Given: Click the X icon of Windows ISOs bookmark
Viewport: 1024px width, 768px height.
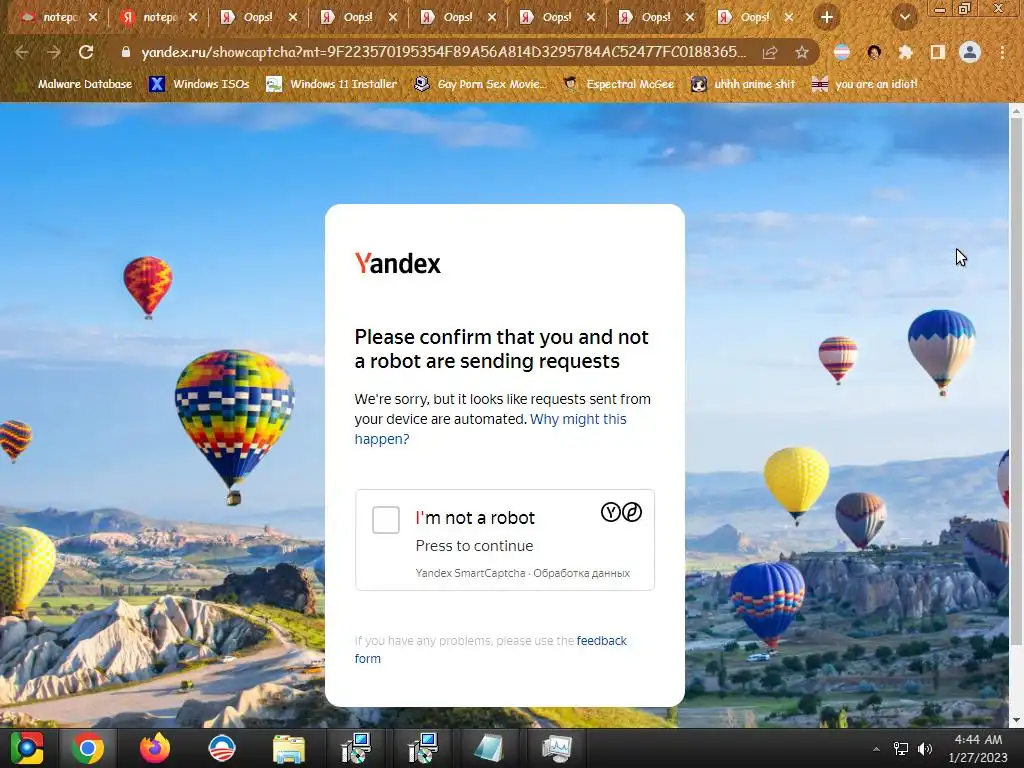Looking at the screenshot, I should coord(157,84).
